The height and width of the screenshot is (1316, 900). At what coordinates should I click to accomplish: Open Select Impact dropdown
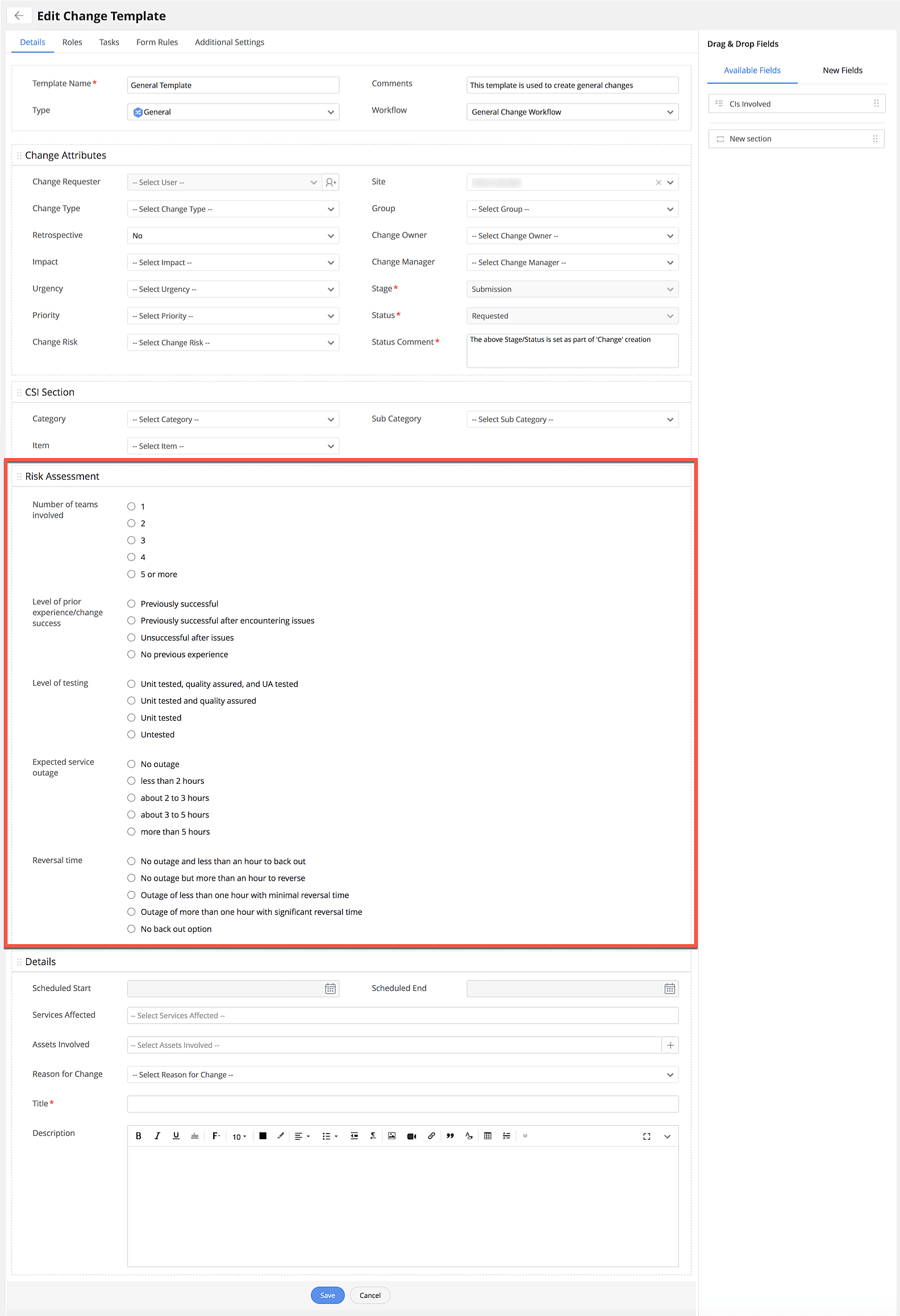233,263
